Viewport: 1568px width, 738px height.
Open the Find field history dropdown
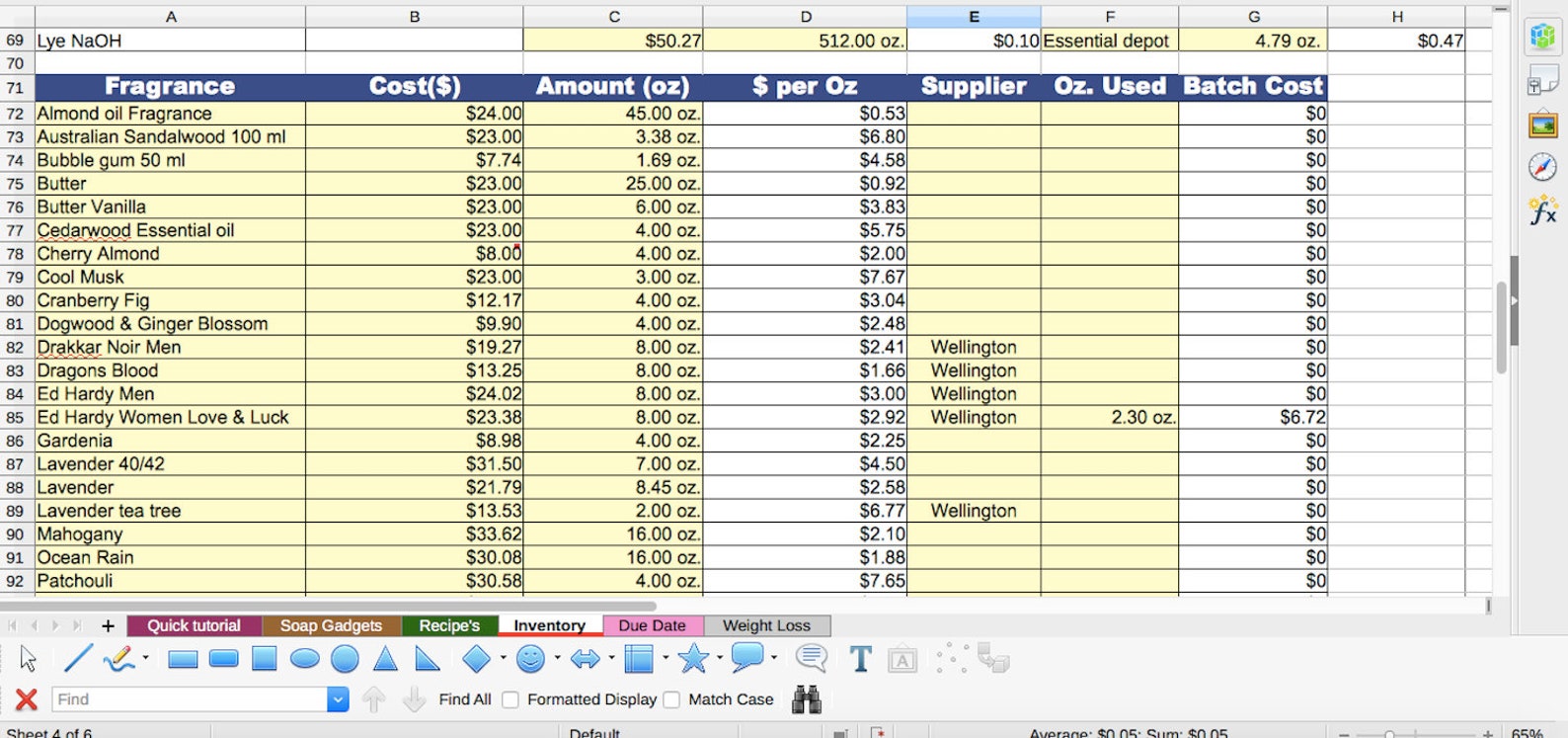[338, 699]
